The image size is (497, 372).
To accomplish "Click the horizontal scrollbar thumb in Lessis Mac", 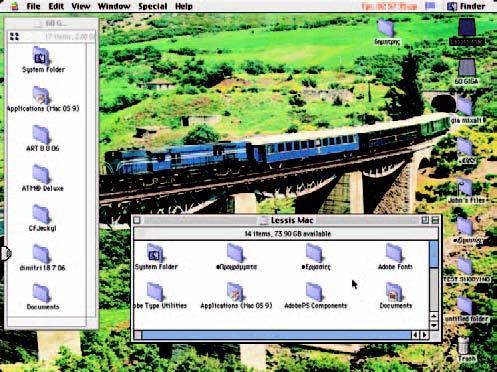I will pyautogui.click(x=276, y=335).
